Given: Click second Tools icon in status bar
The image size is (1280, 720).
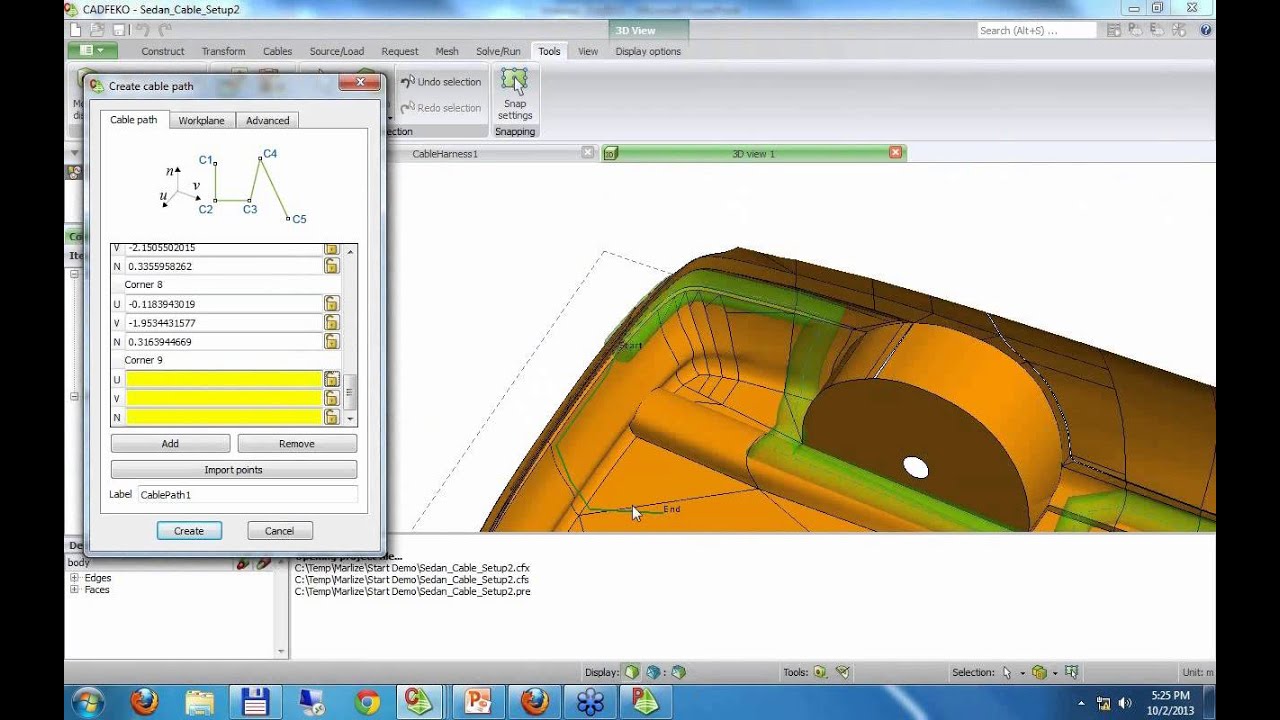Looking at the screenshot, I should (842, 673).
